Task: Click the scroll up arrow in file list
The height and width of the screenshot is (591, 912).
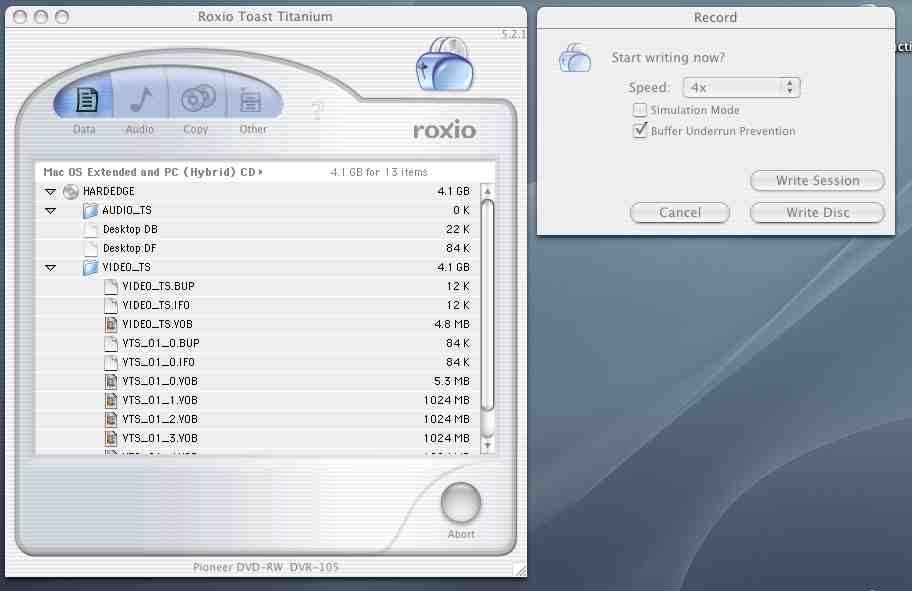Action: point(488,191)
